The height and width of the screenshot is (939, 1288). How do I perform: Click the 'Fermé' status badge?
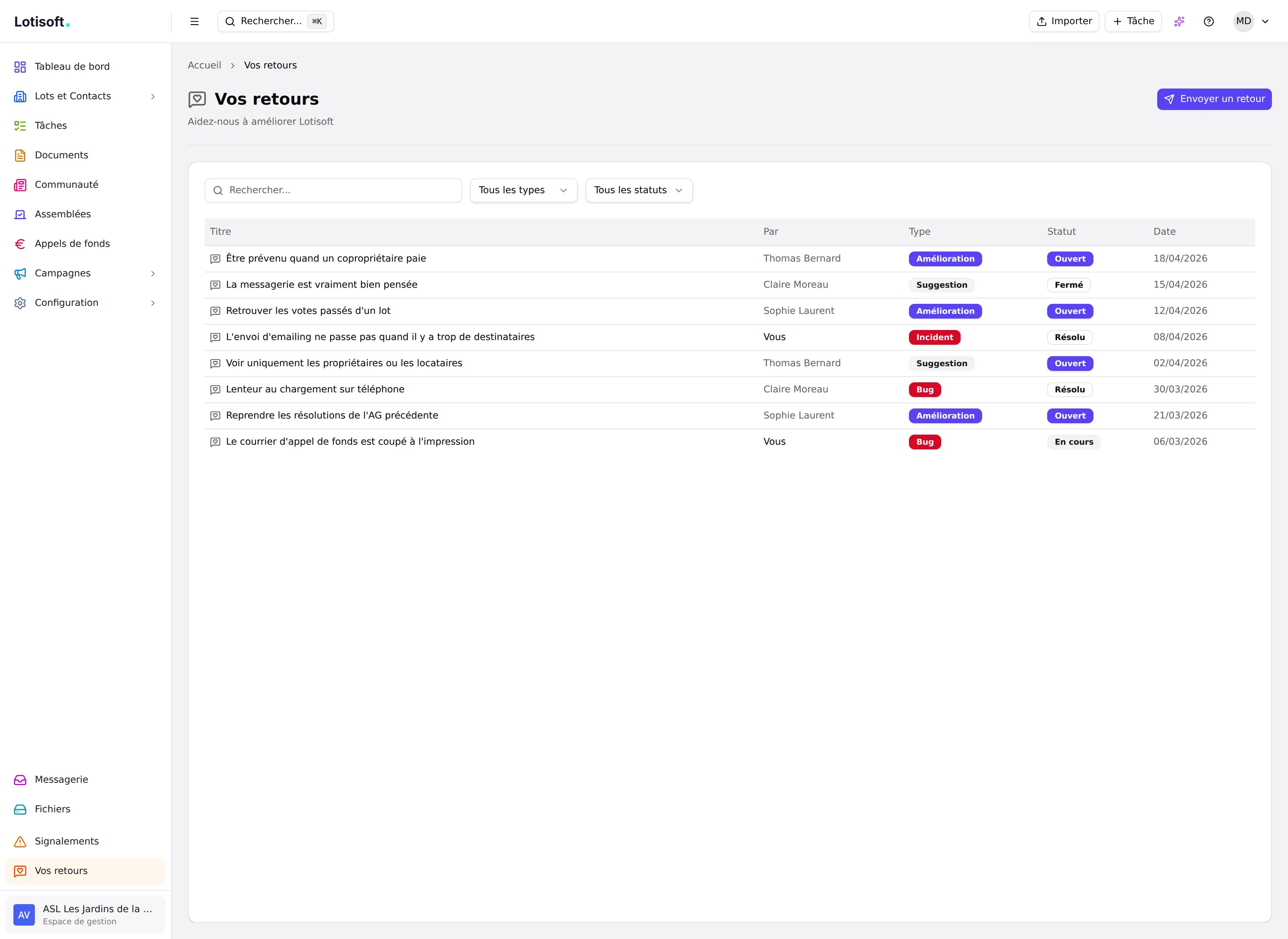[1069, 285]
